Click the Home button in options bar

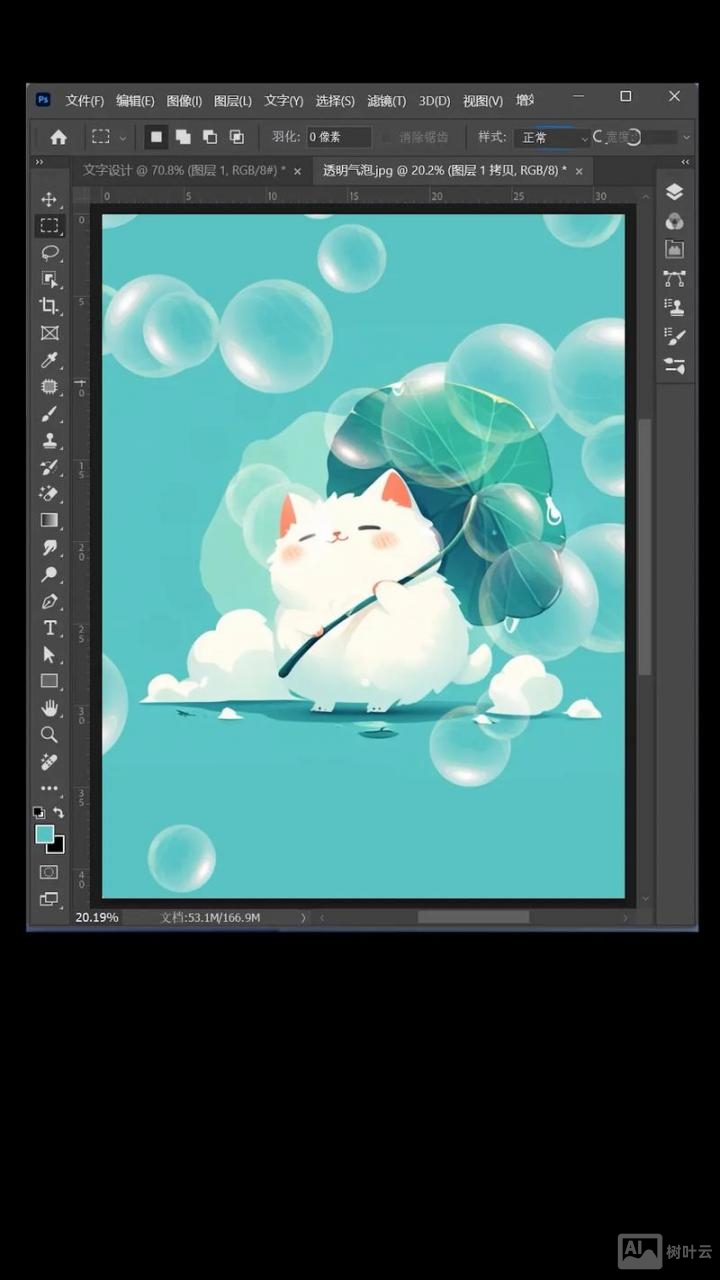(x=59, y=137)
